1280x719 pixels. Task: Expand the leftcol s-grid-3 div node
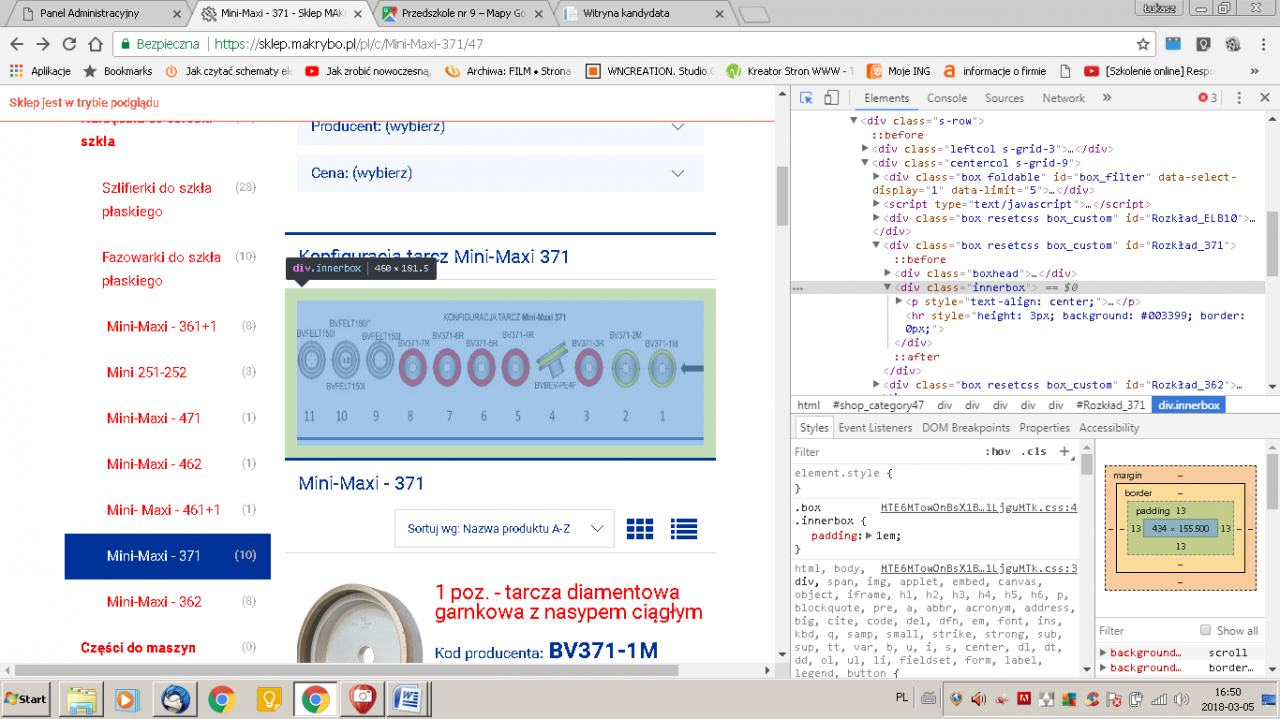pyautogui.click(x=865, y=149)
